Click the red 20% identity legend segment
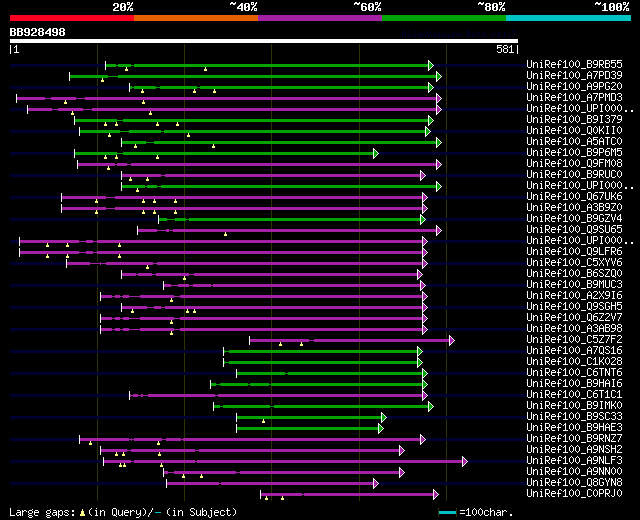The image size is (640, 520). click(x=72, y=18)
